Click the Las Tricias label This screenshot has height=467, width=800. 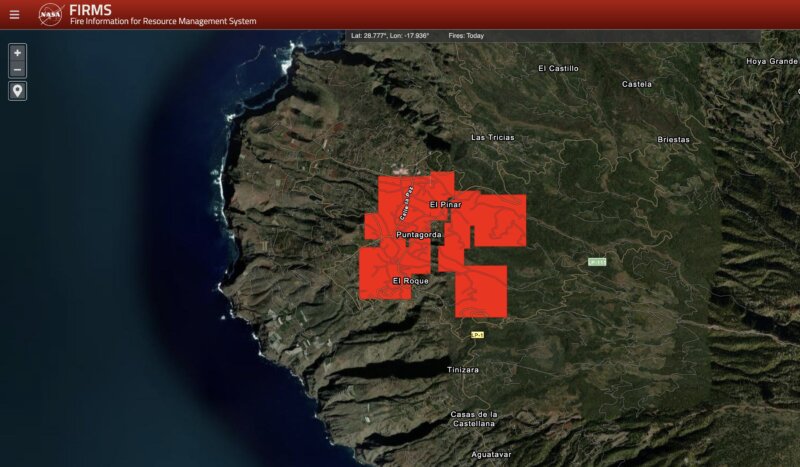[x=492, y=137]
